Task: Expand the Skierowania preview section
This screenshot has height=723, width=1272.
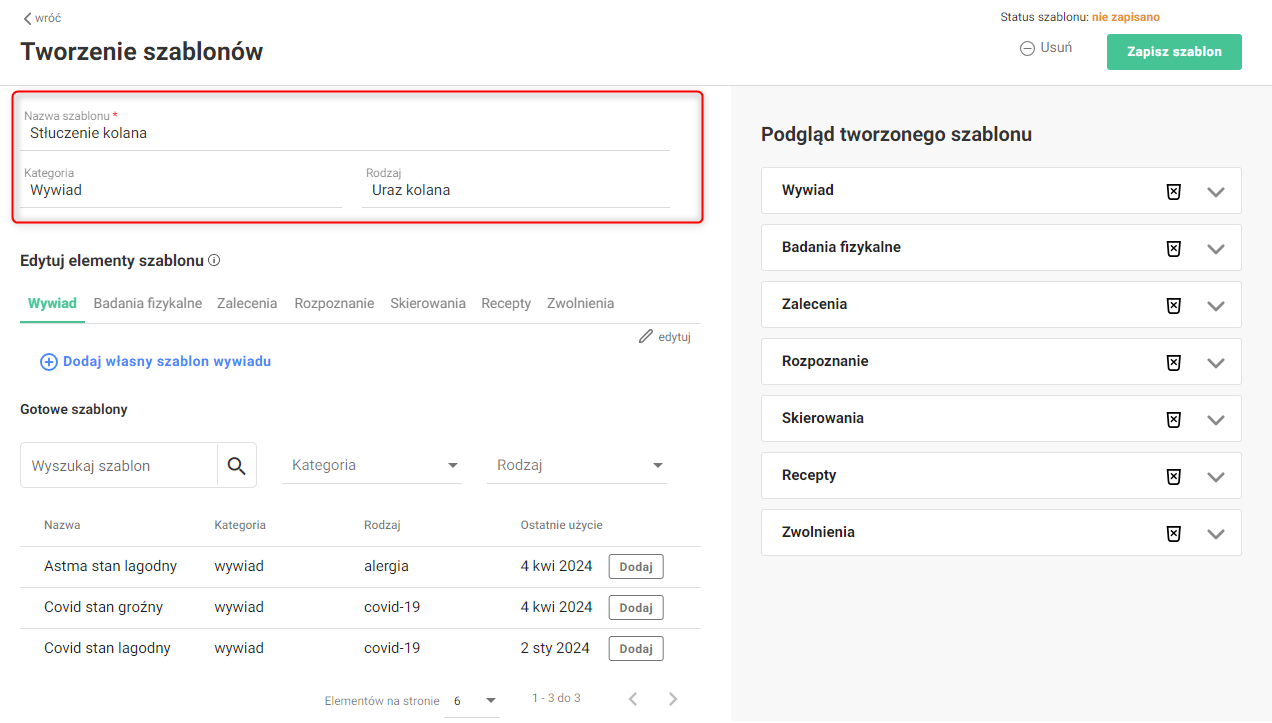Action: coord(1216,419)
